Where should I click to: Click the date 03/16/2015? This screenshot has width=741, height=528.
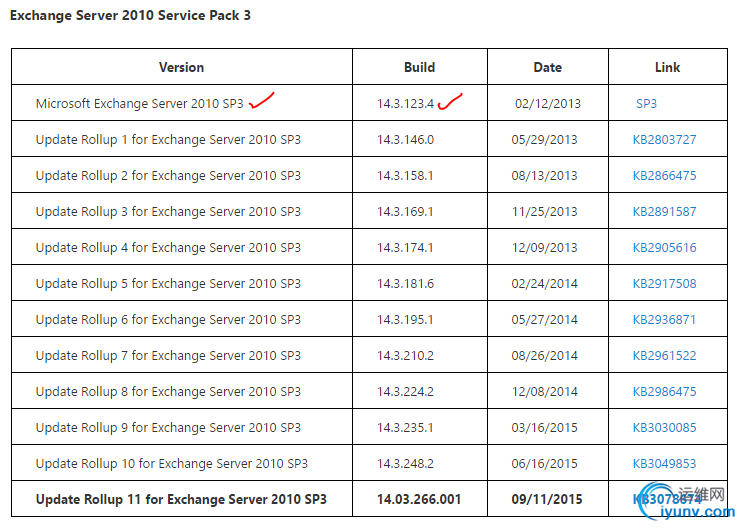pyautogui.click(x=544, y=427)
